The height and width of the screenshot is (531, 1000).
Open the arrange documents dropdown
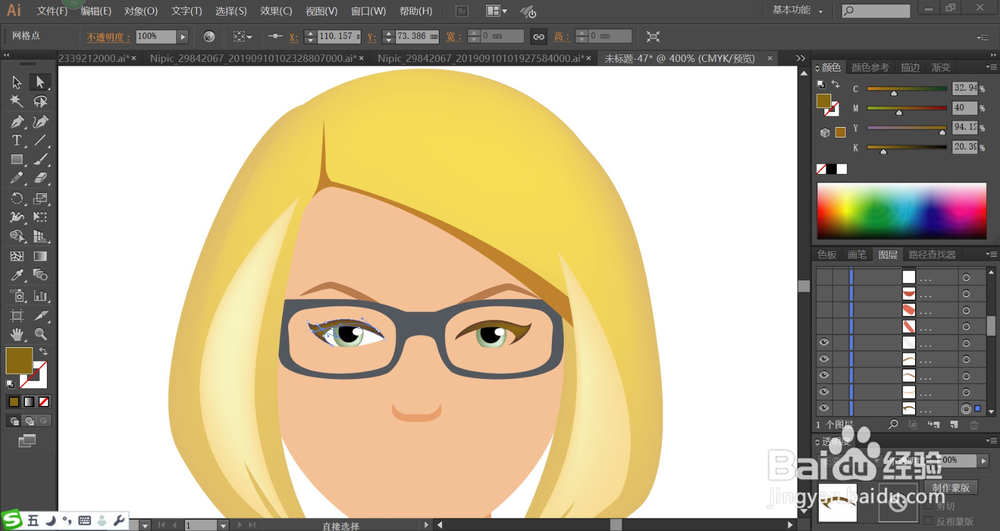tap(497, 11)
